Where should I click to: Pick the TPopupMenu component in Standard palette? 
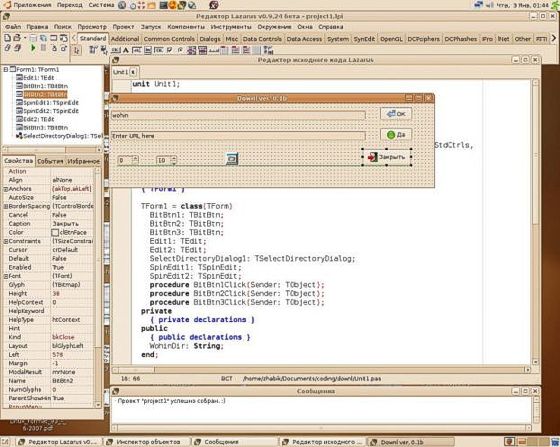(104, 50)
